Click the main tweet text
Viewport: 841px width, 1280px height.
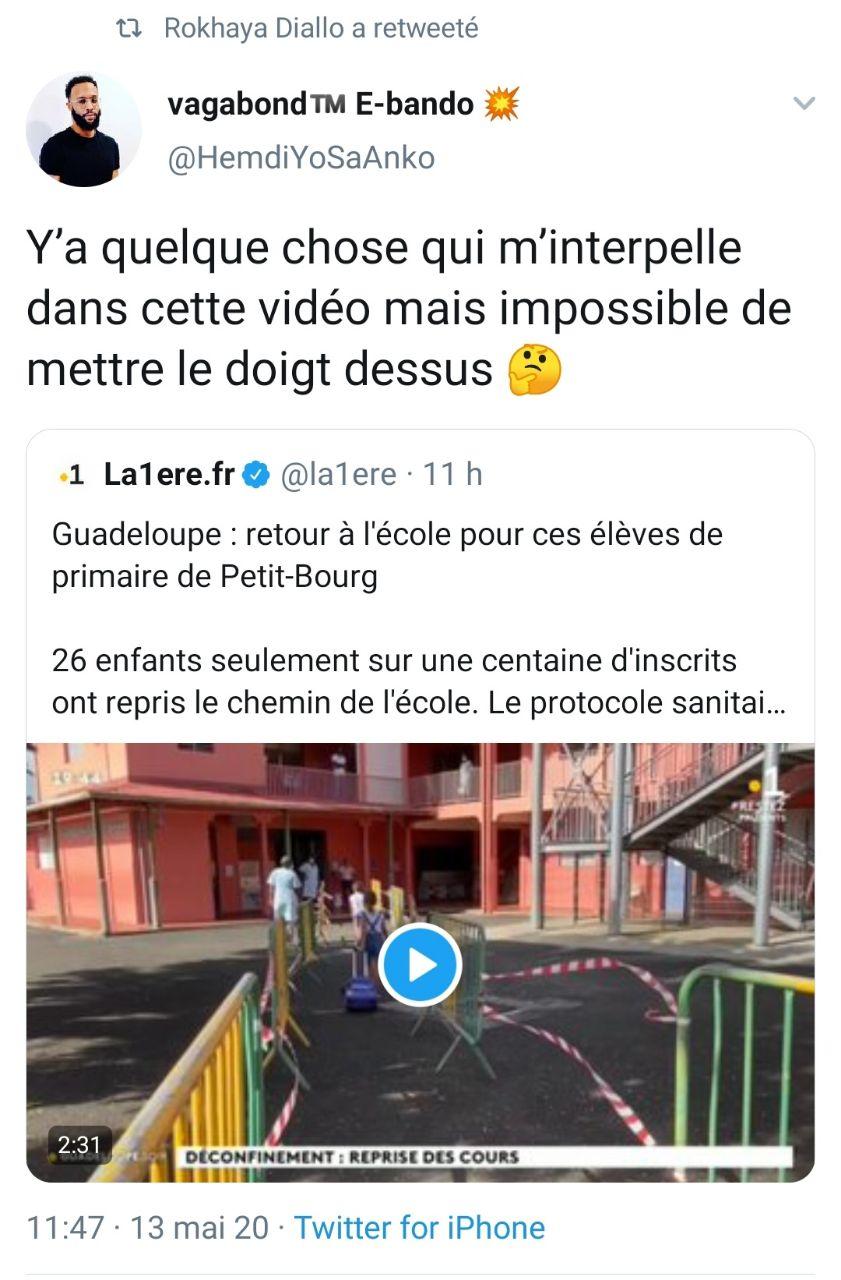pyautogui.click(x=409, y=309)
